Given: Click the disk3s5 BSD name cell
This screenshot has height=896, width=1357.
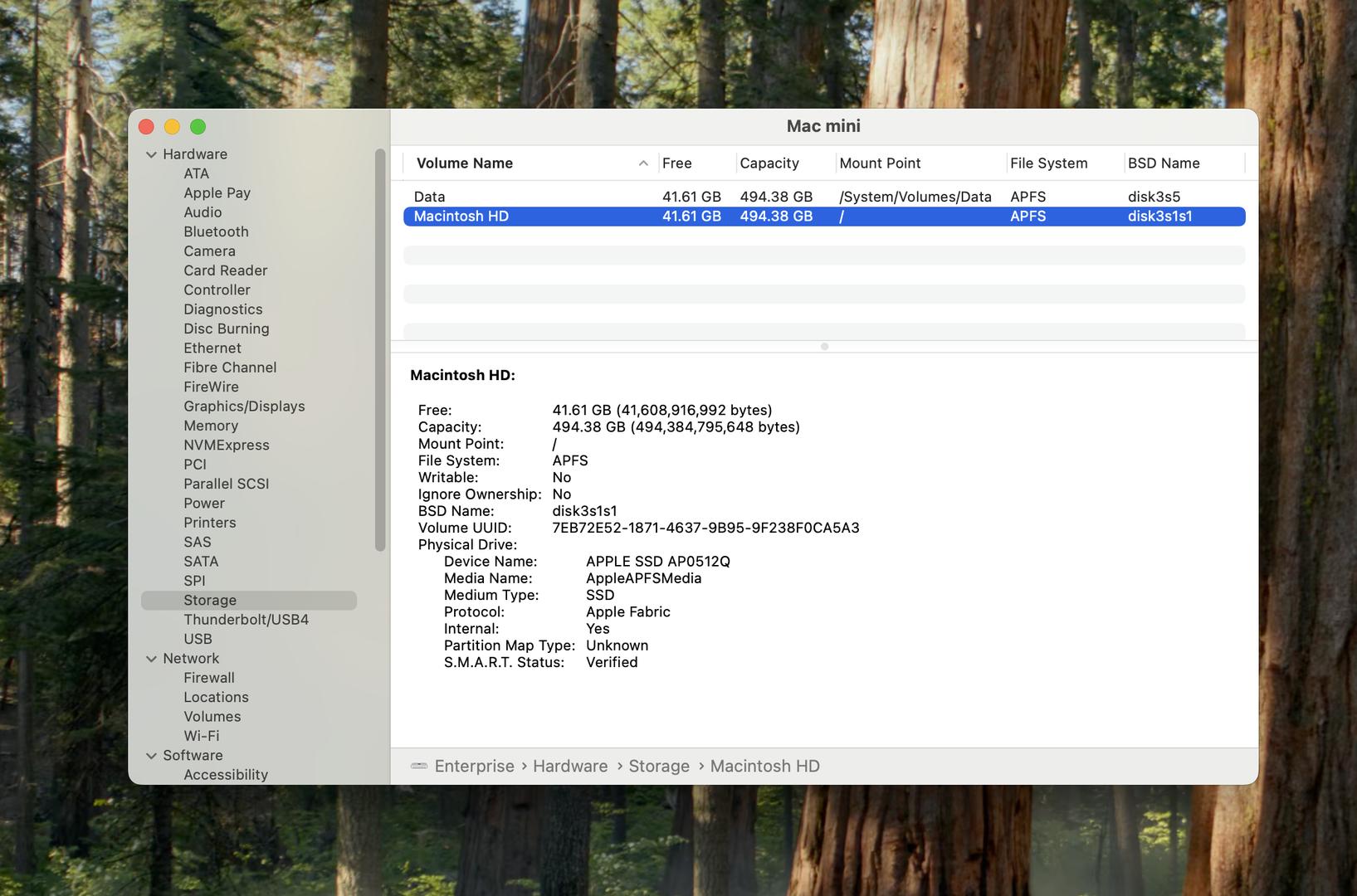Looking at the screenshot, I should click(x=1154, y=197).
